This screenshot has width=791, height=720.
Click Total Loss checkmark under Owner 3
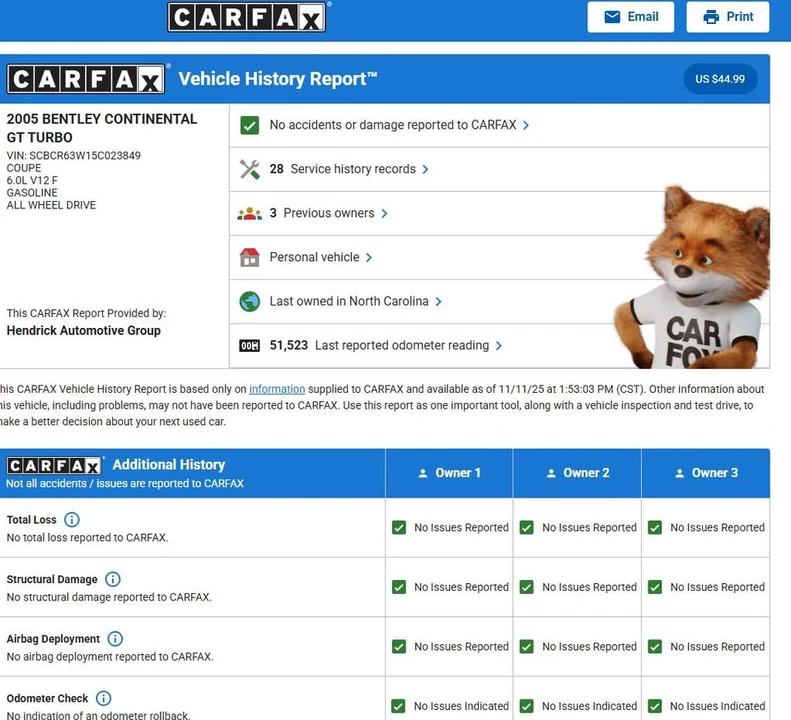coord(655,528)
